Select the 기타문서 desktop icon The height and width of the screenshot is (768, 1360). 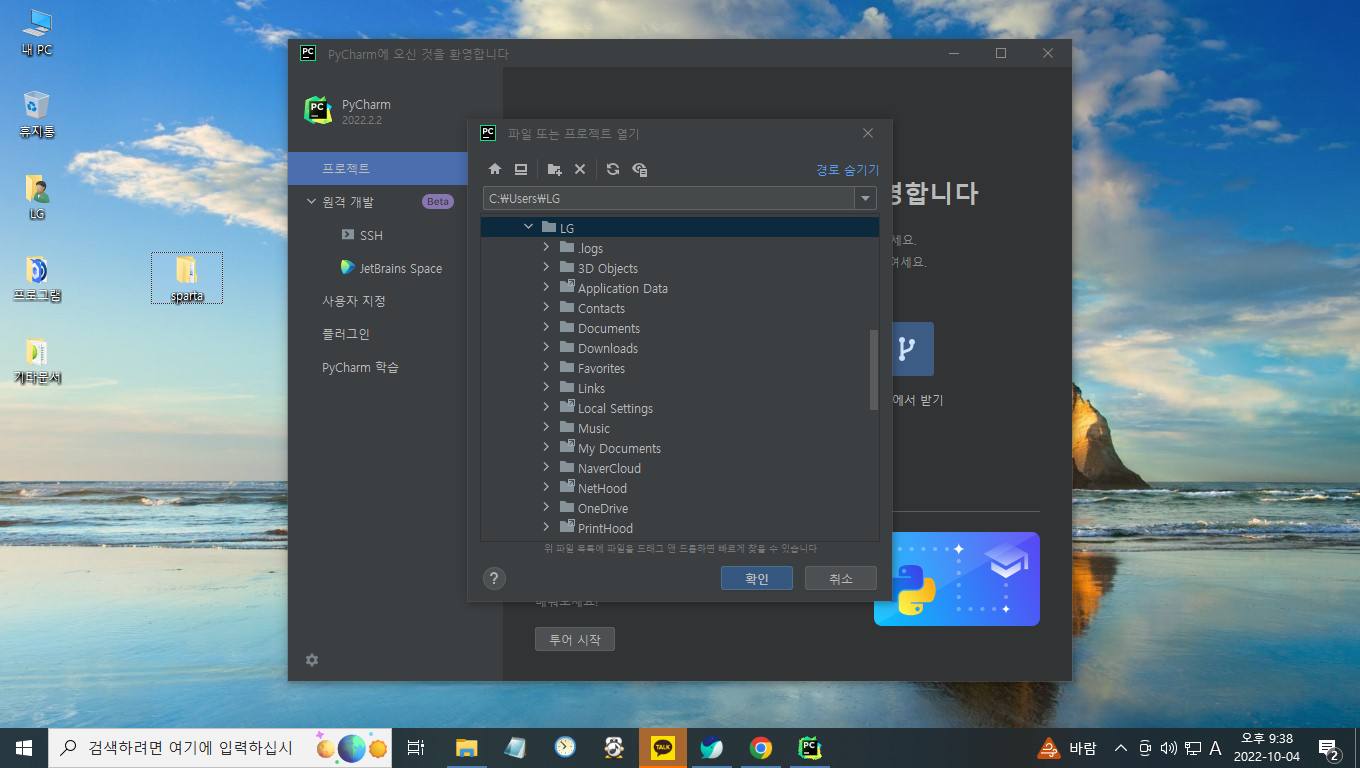pos(37,362)
